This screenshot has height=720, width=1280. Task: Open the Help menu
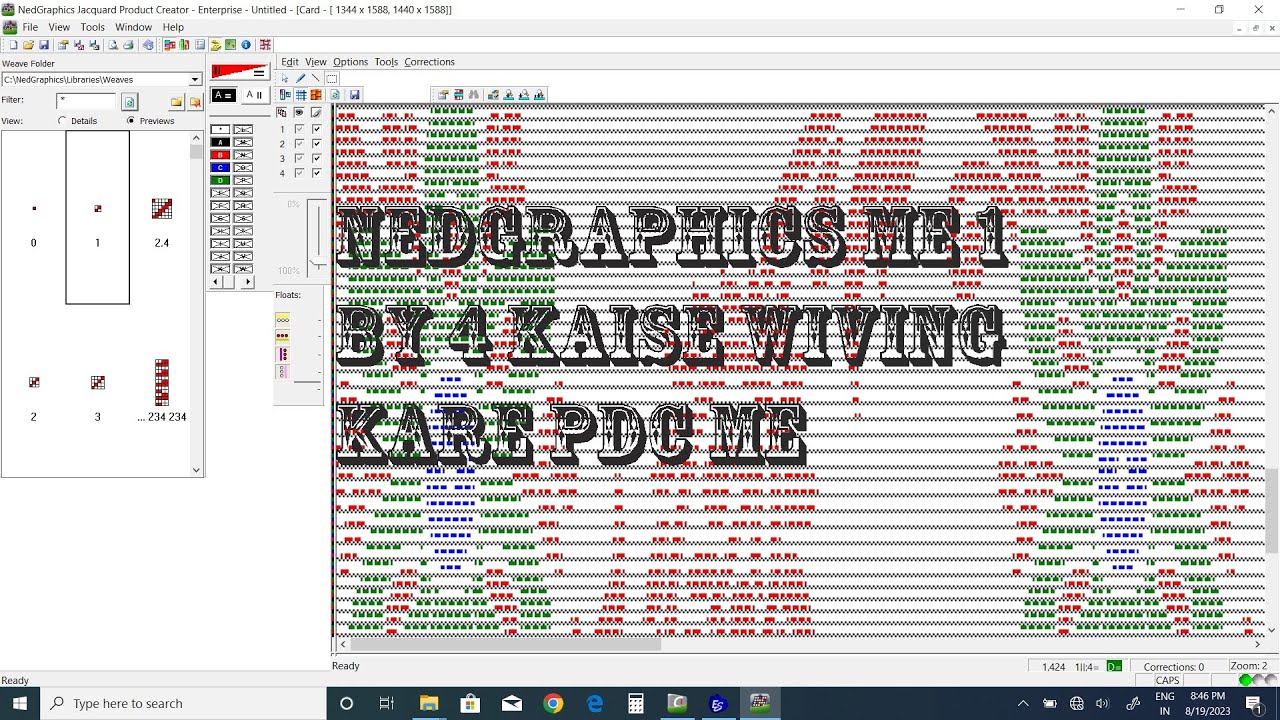[173, 27]
